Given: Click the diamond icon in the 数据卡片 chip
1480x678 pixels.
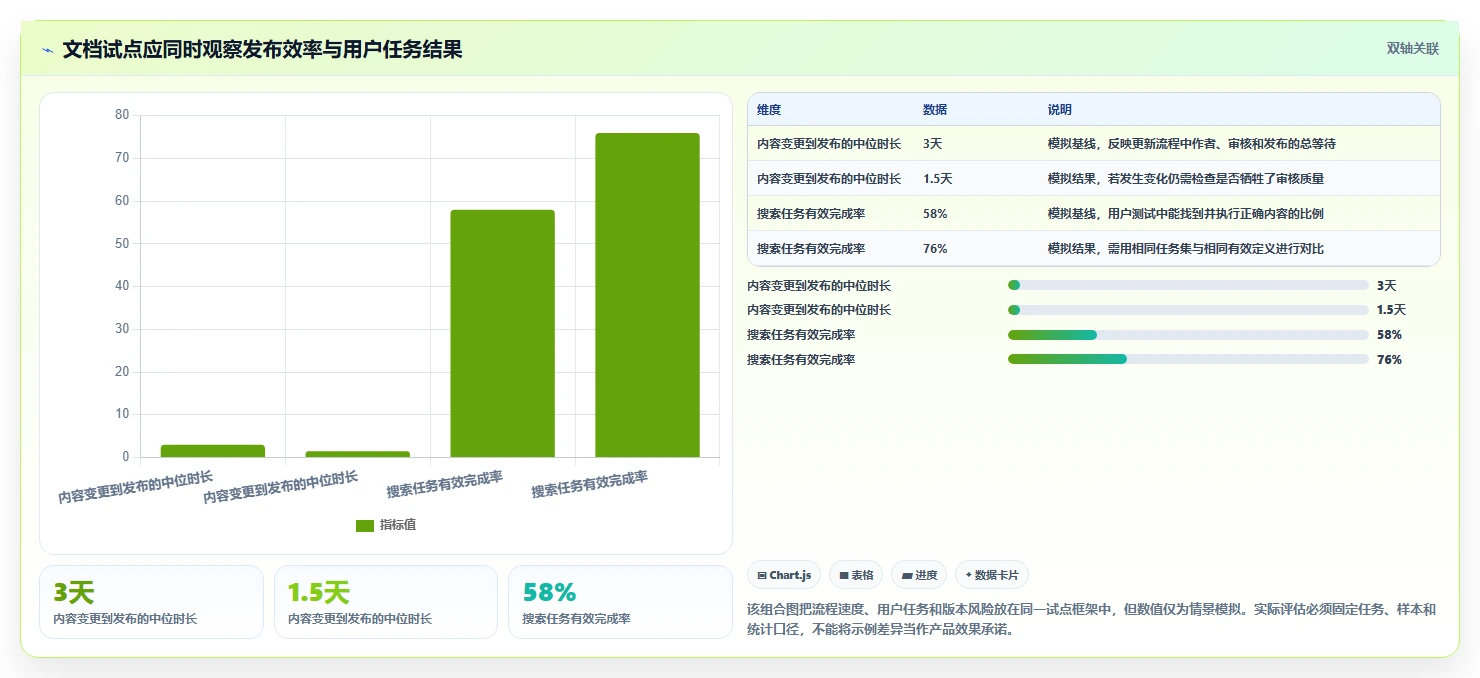Looking at the screenshot, I should point(969,575).
